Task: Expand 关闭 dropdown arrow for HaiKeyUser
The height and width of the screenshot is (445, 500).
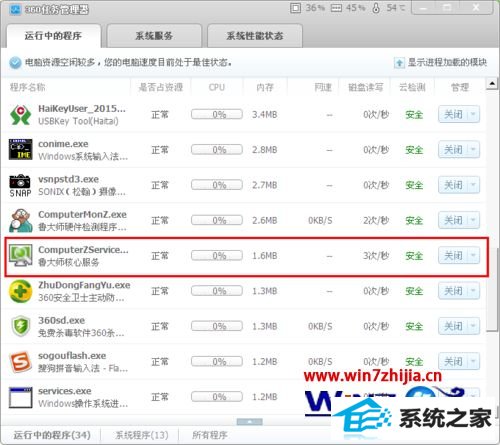Action: [474, 114]
